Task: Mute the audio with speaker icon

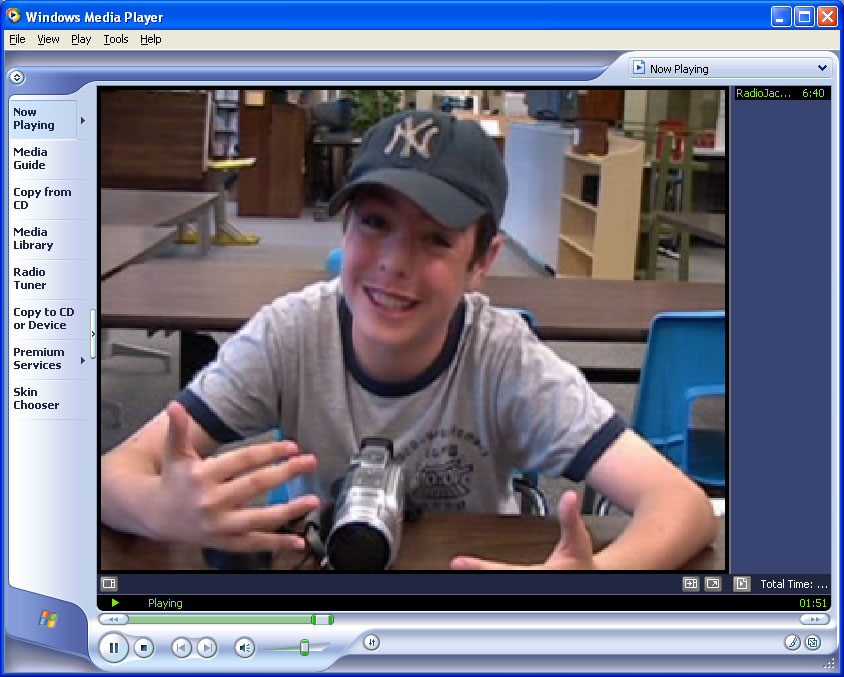Action: point(244,648)
